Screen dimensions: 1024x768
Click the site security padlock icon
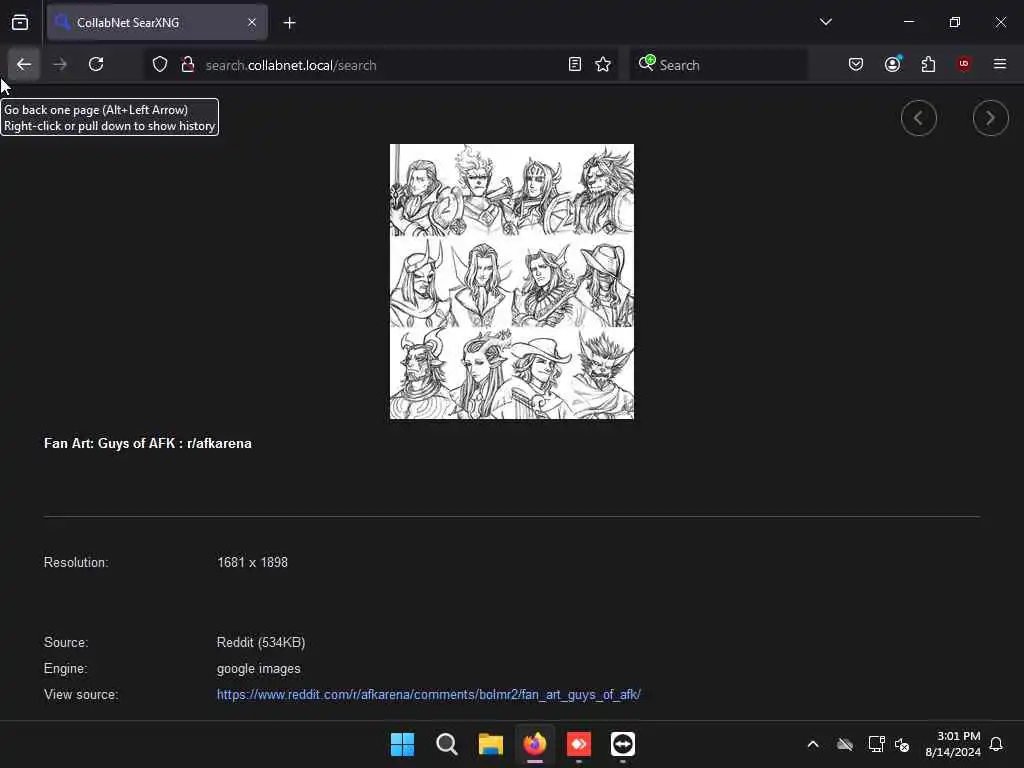[x=188, y=65]
